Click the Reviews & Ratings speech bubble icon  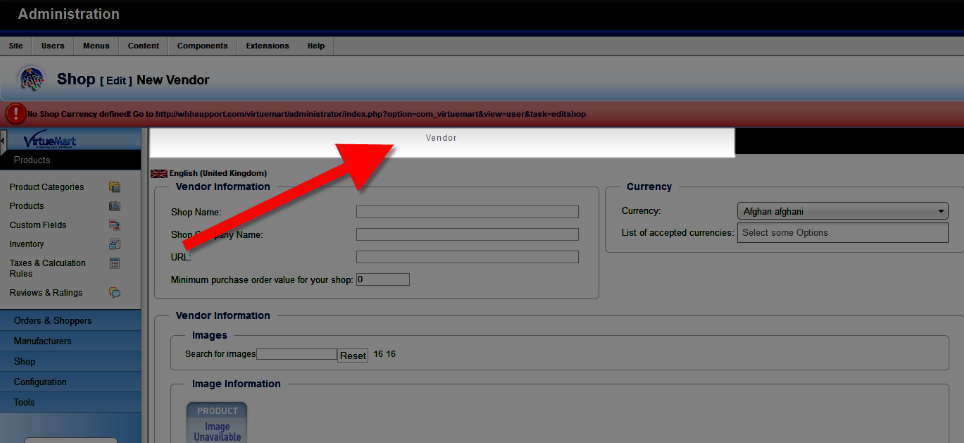(115, 293)
